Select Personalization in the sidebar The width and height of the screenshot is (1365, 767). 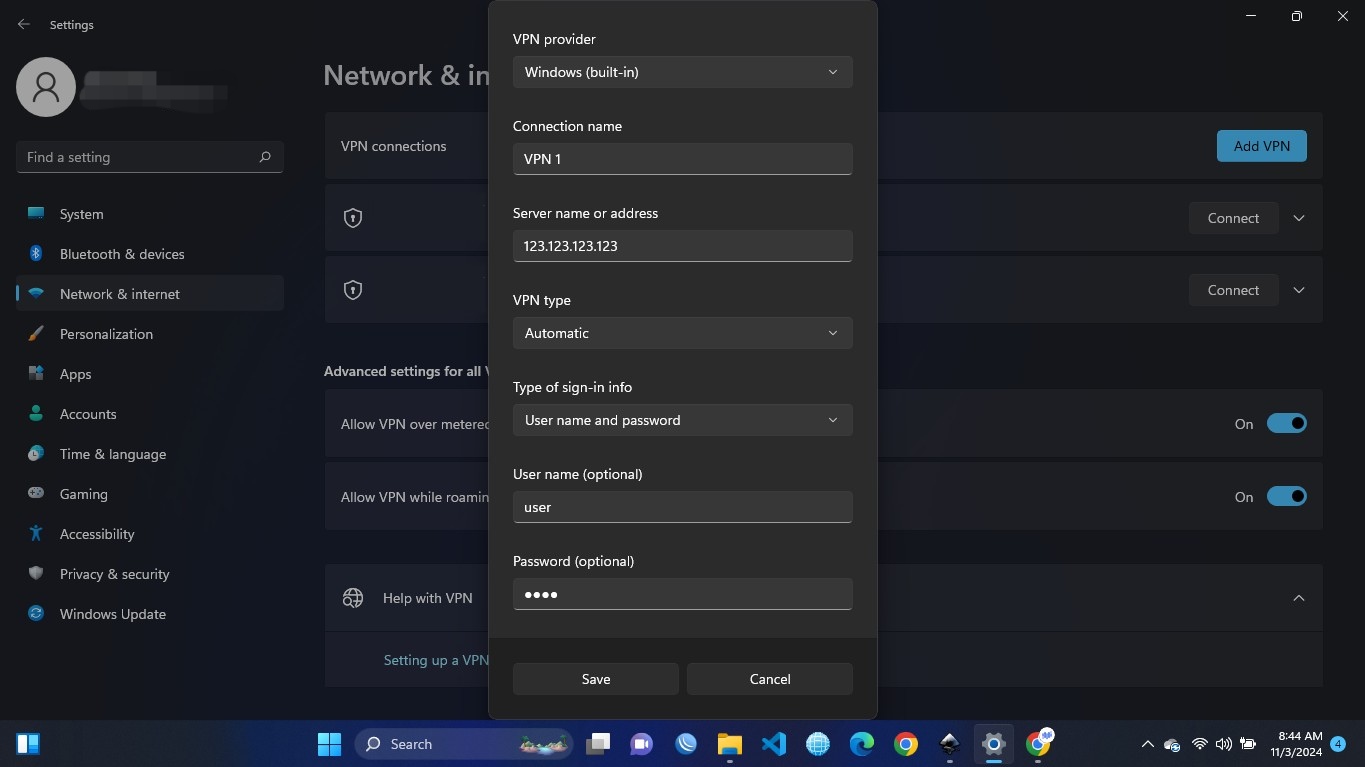point(106,334)
